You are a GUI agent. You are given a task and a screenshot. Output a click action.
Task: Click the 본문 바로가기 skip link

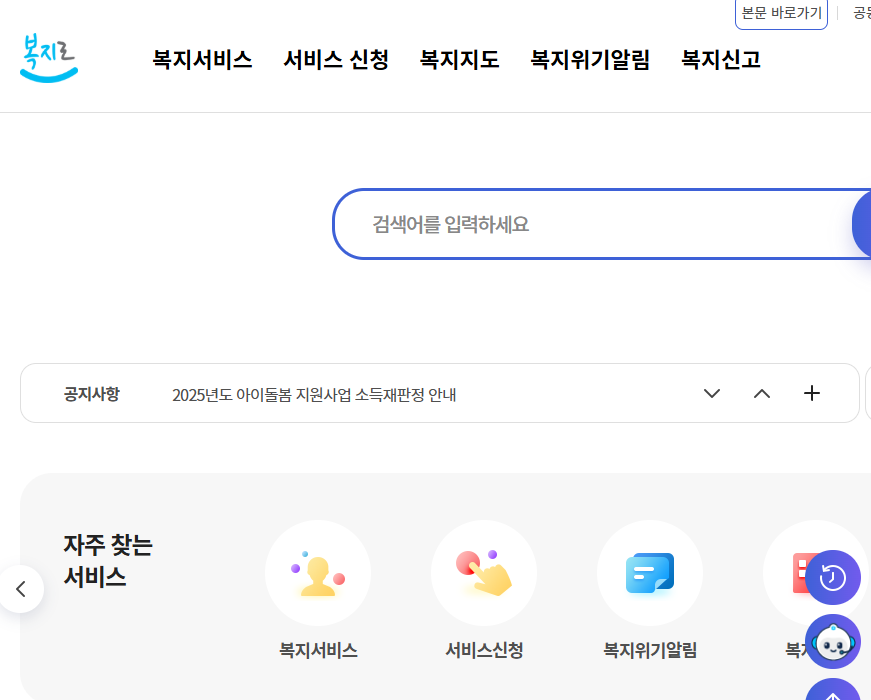[x=781, y=13]
